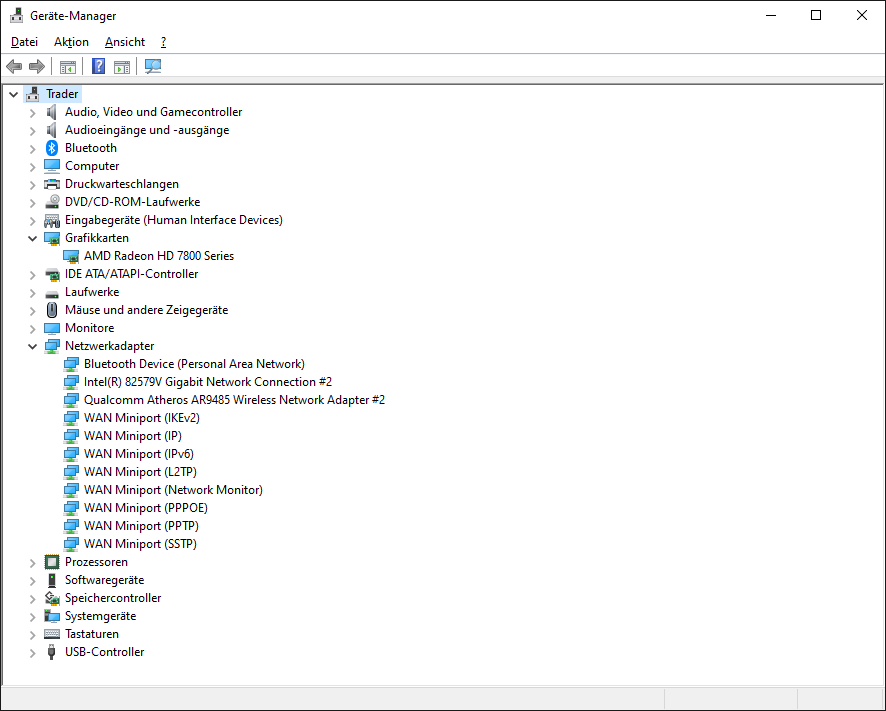Collapse the Trader root node
This screenshot has height=711, width=886.
pos(14,94)
